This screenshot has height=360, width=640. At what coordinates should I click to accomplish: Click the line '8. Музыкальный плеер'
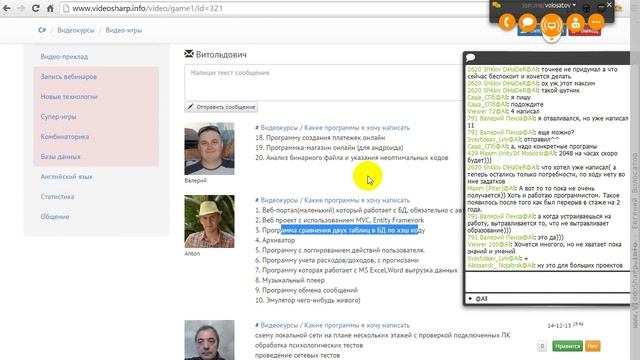tap(290, 280)
